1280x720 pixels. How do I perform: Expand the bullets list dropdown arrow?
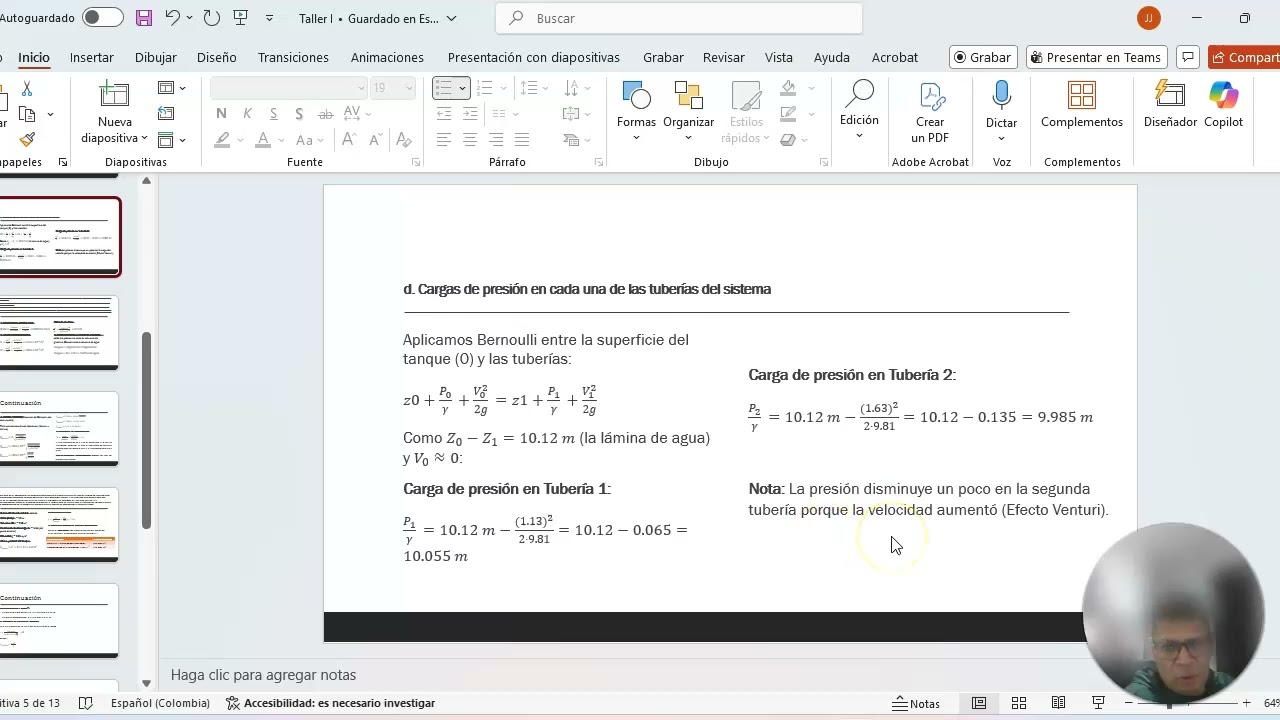point(462,88)
